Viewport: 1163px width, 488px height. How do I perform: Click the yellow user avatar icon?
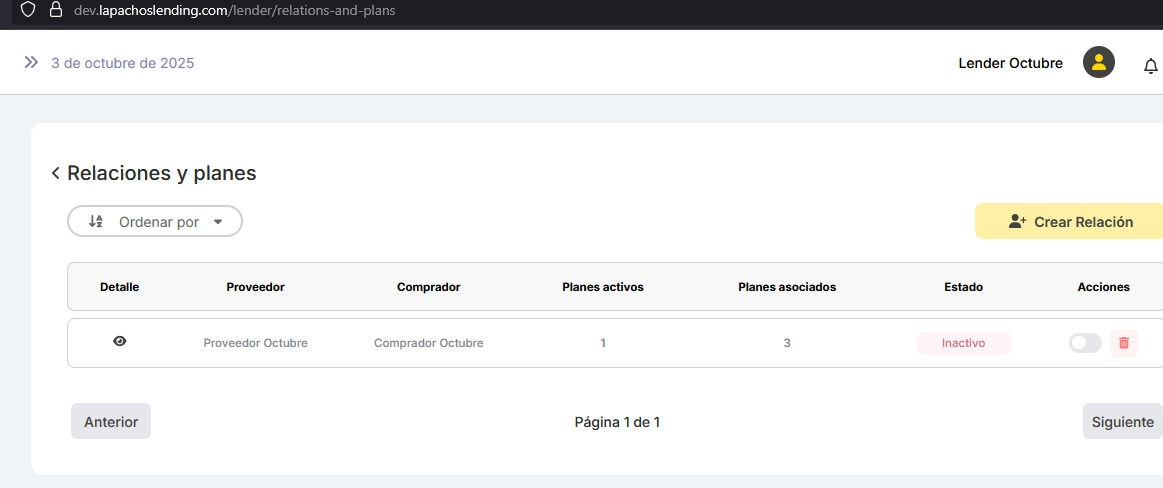[x=1098, y=63]
